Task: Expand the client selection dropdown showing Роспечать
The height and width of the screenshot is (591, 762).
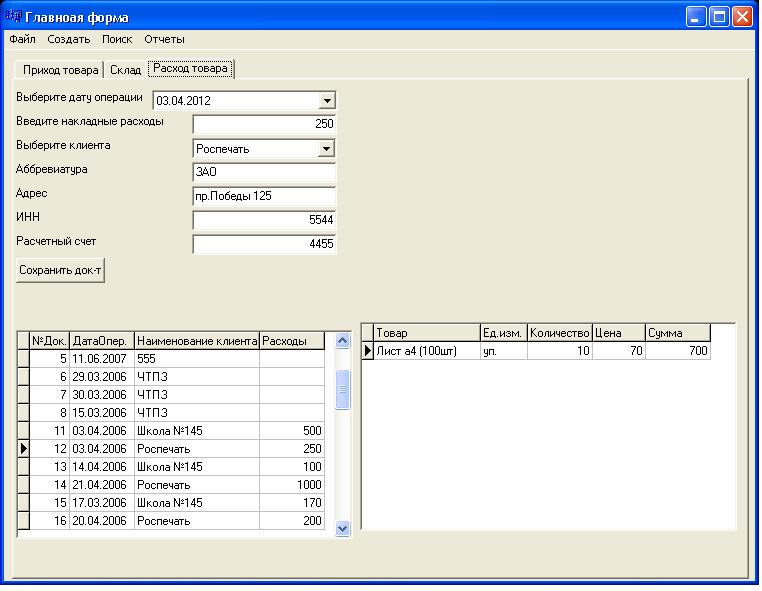Action: (x=326, y=149)
